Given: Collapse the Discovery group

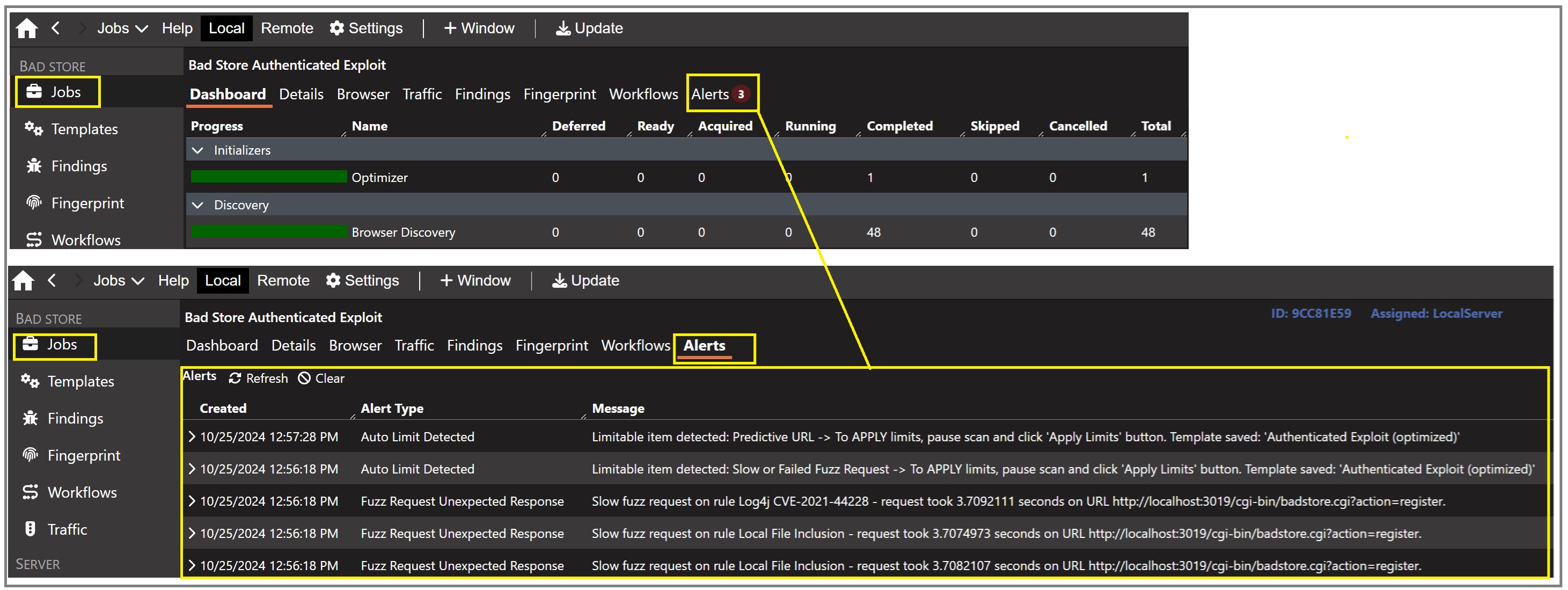Looking at the screenshot, I should click(197, 205).
